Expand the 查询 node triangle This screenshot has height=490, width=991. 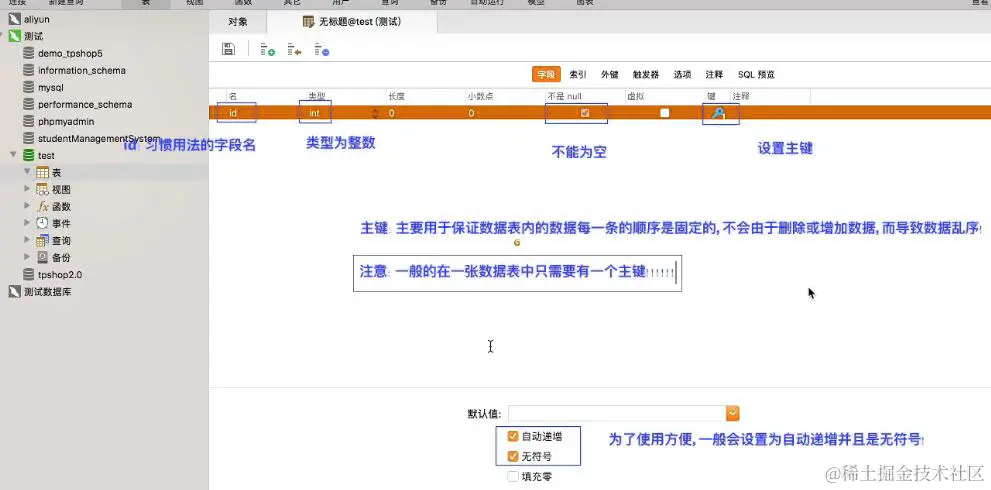(27, 240)
